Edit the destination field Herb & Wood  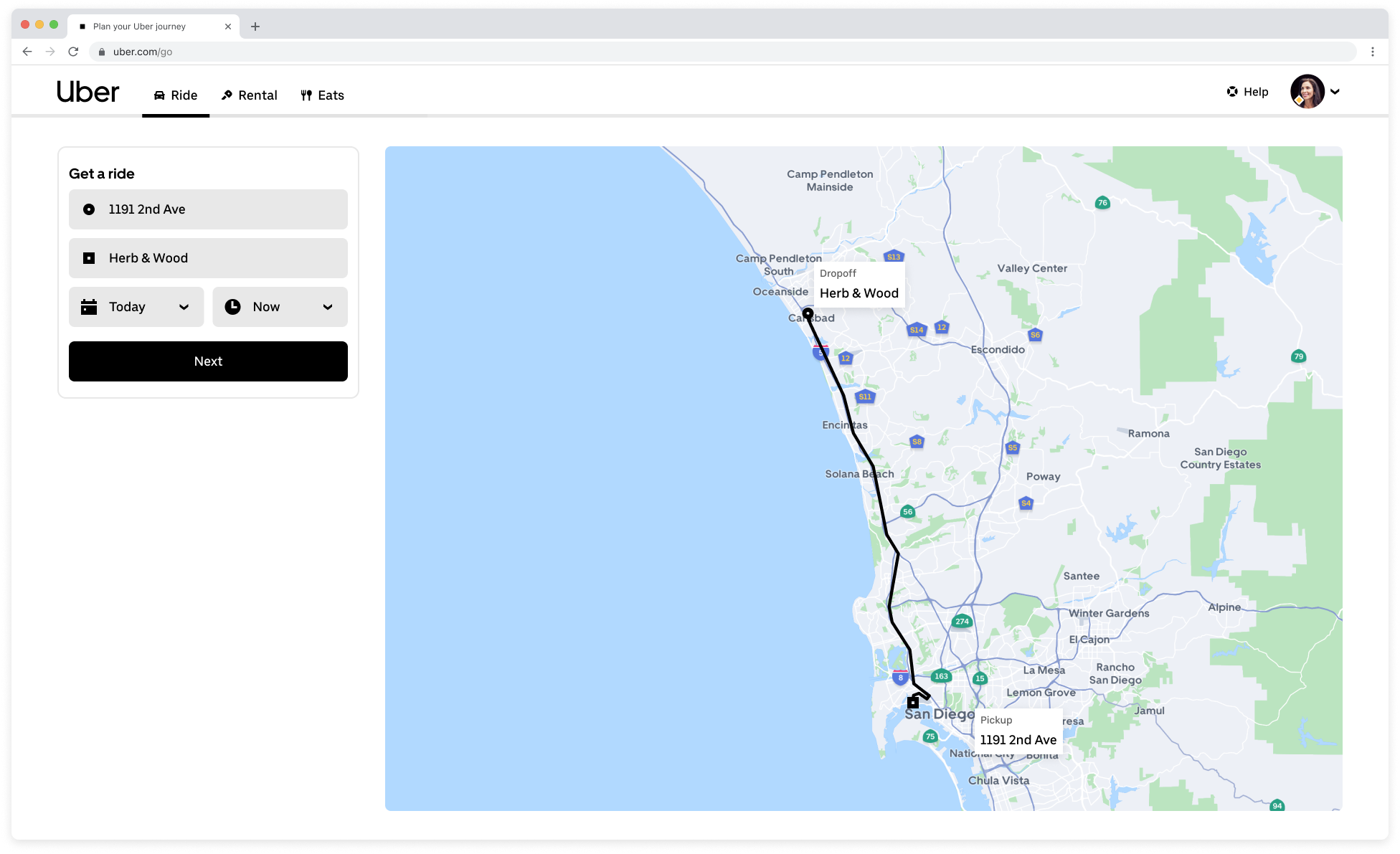(x=208, y=258)
